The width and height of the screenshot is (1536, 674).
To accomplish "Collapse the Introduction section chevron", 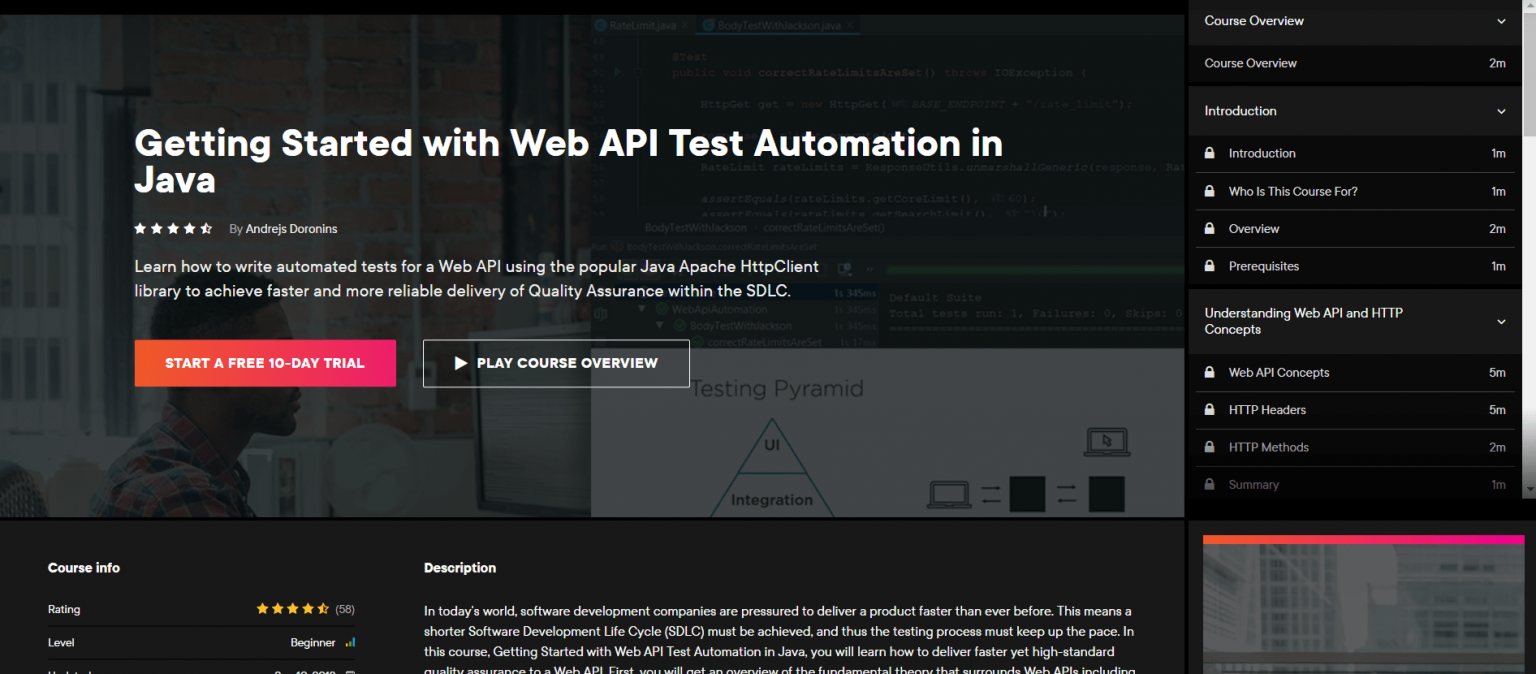I will pos(1501,111).
